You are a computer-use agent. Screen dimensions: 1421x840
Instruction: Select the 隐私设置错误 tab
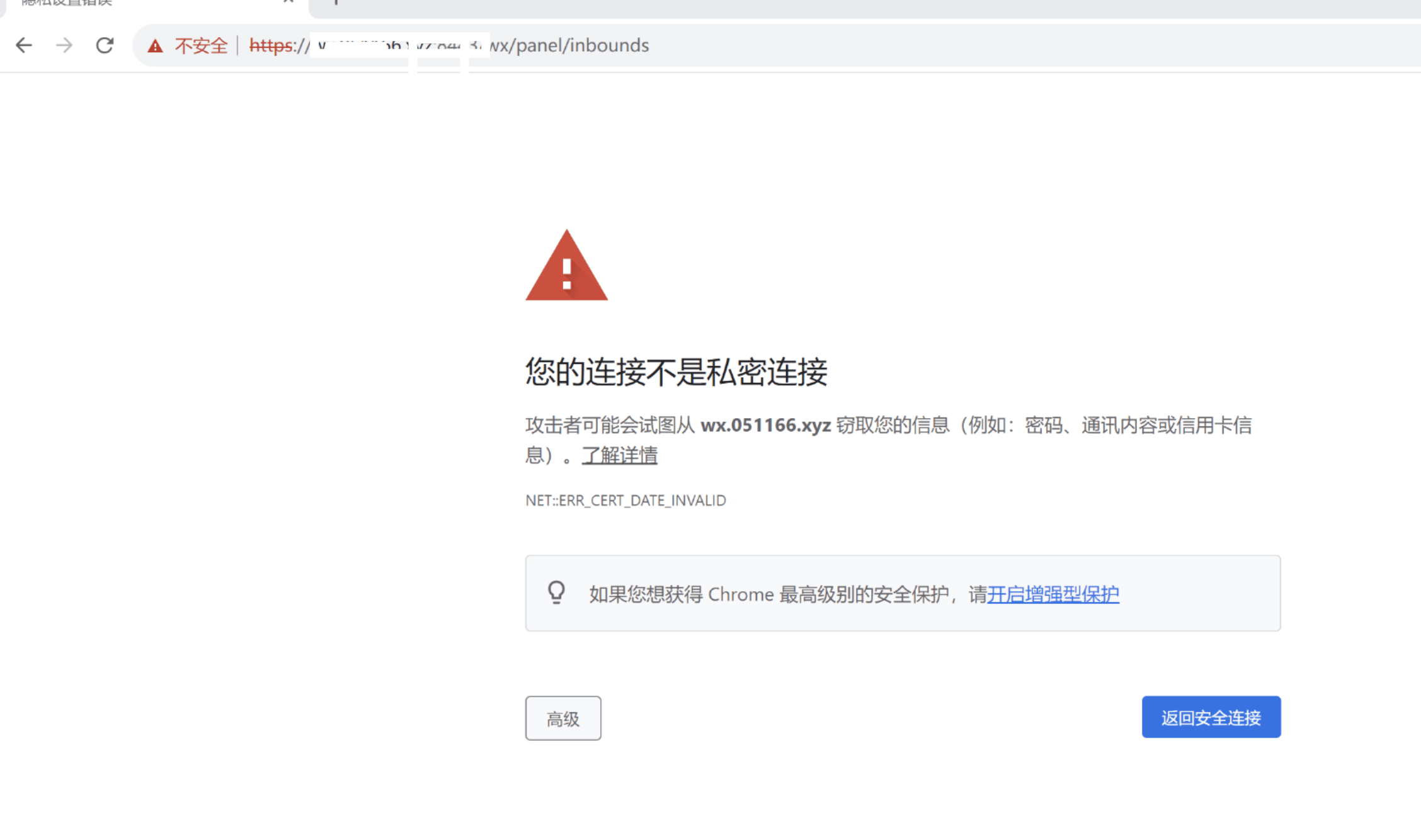point(66,3)
